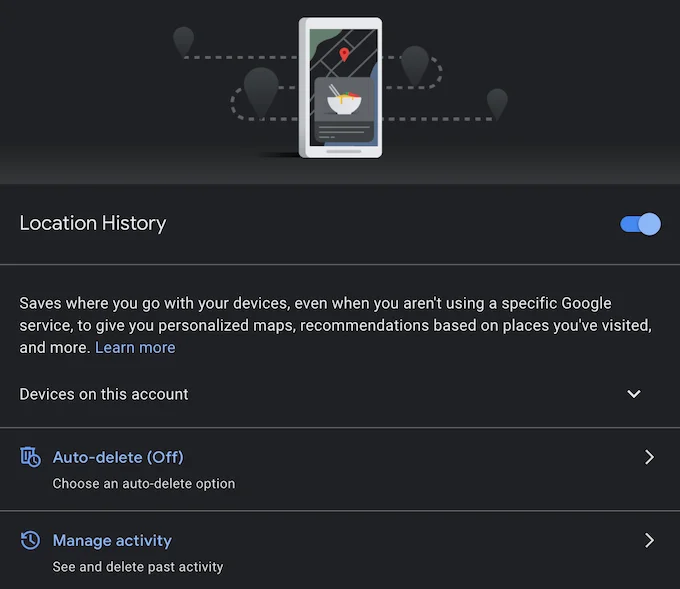
Task: Open the Learn more link
Action: (135, 348)
